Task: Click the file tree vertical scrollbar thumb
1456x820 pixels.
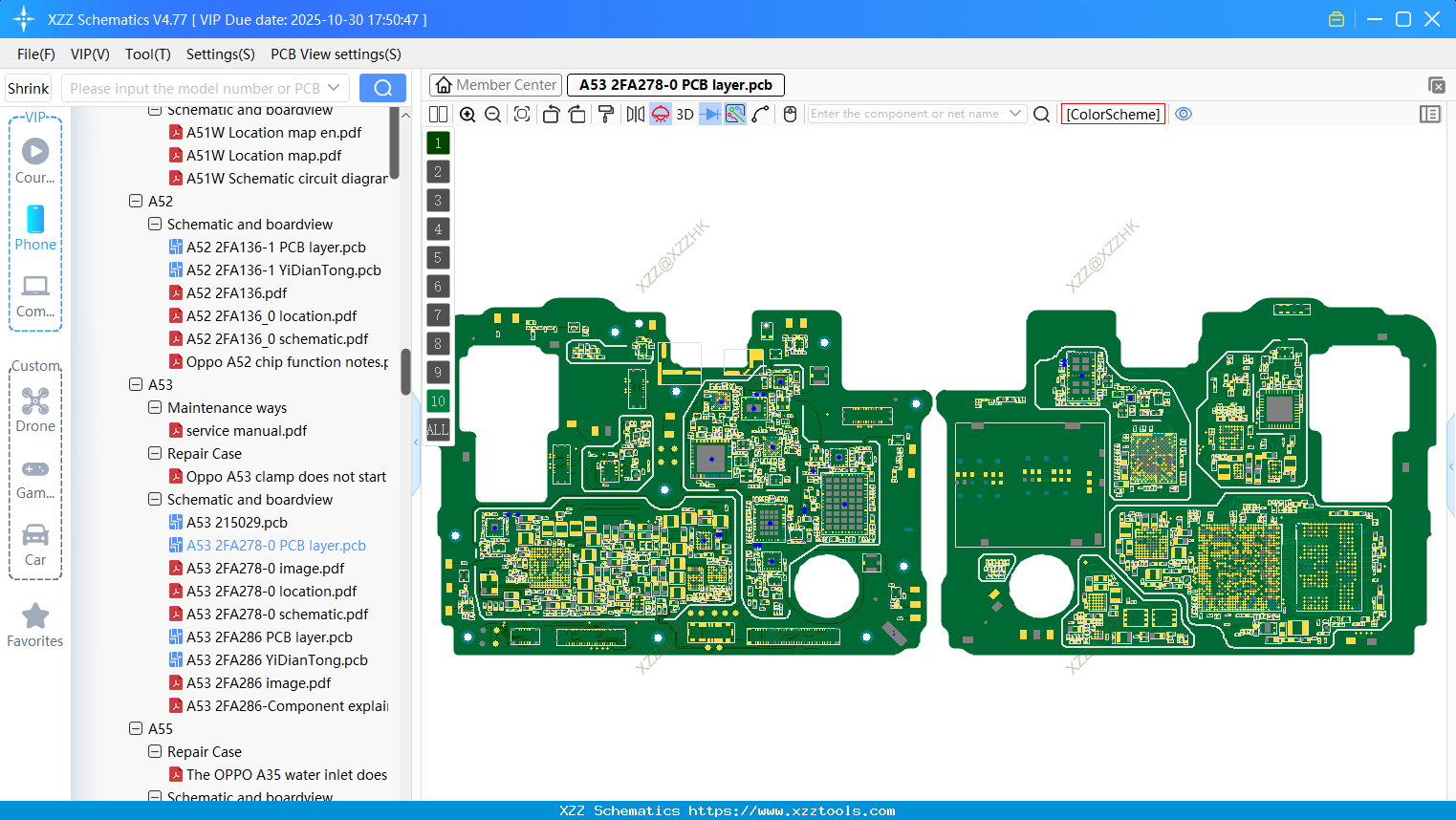Action: [405, 371]
